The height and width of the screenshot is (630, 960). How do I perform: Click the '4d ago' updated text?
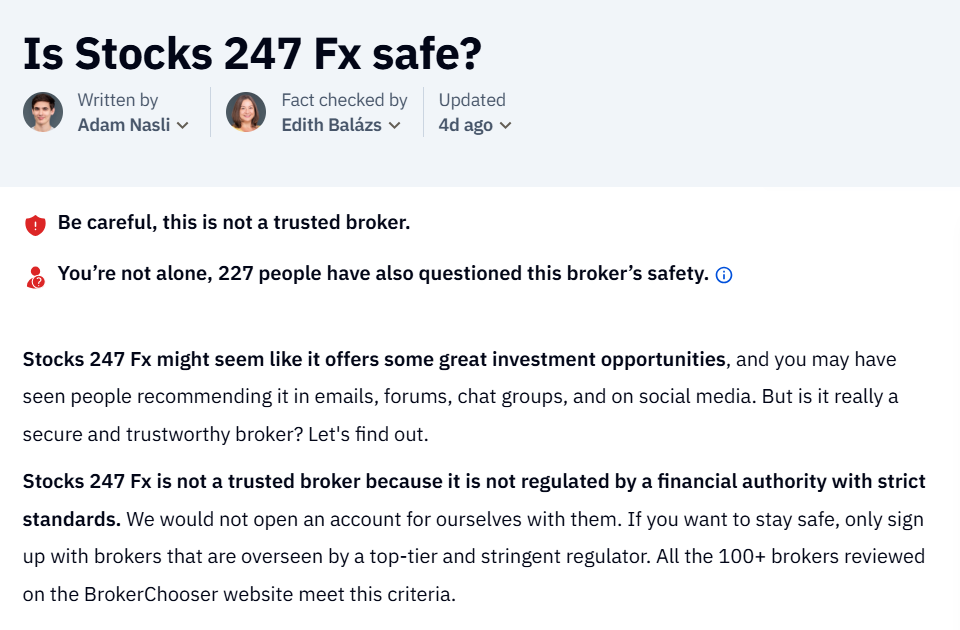(465, 125)
